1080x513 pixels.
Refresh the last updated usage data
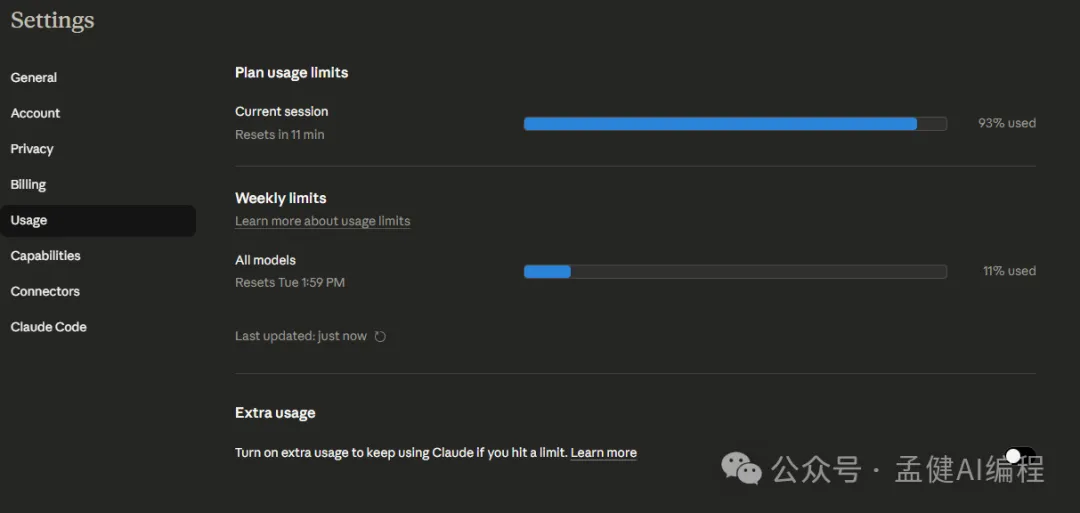380,337
